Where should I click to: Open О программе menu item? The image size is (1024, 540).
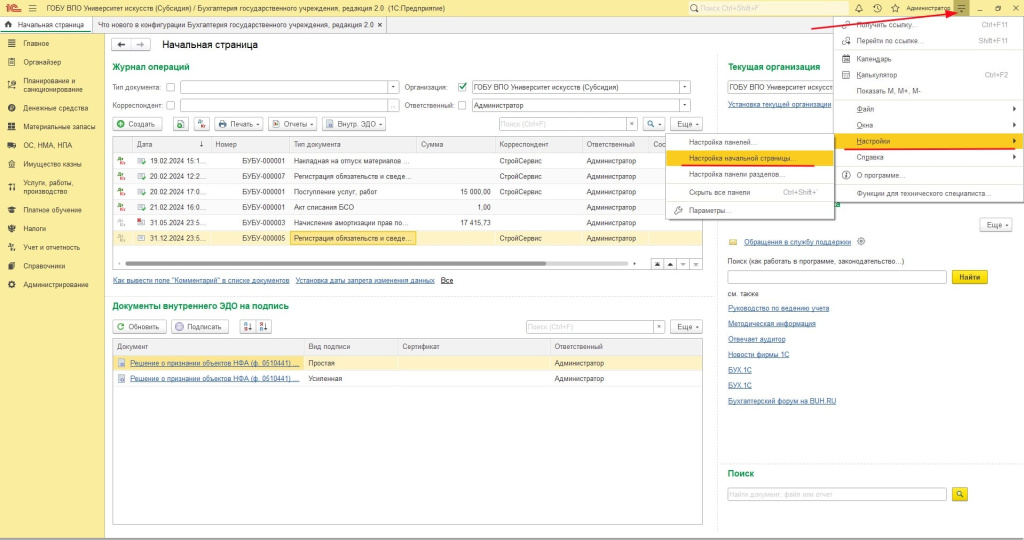pyautogui.click(x=928, y=176)
